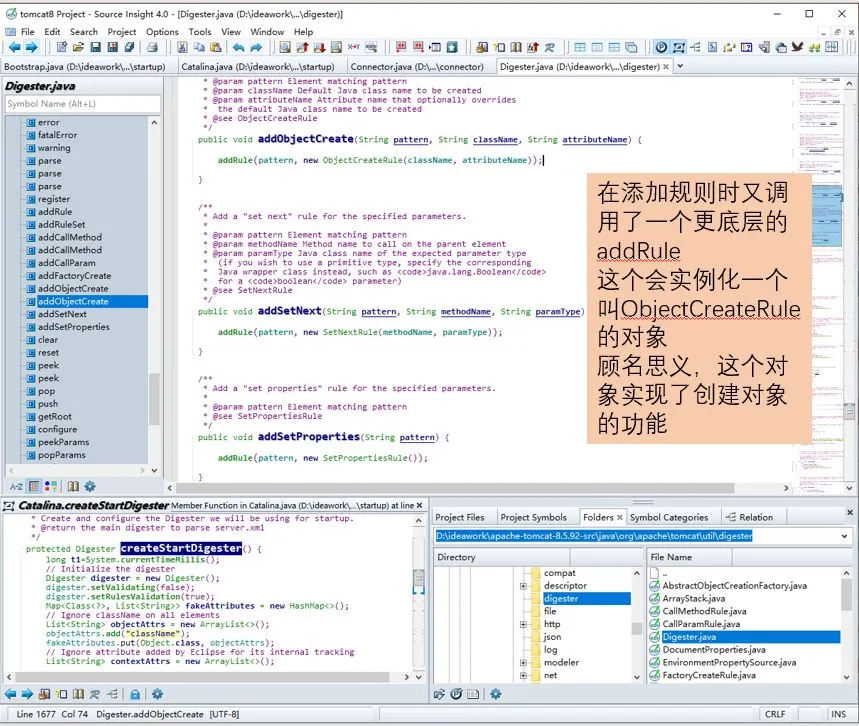Viewport: 859px width, 726px height.
Task: Open the File menu
Action: (27, 32)
